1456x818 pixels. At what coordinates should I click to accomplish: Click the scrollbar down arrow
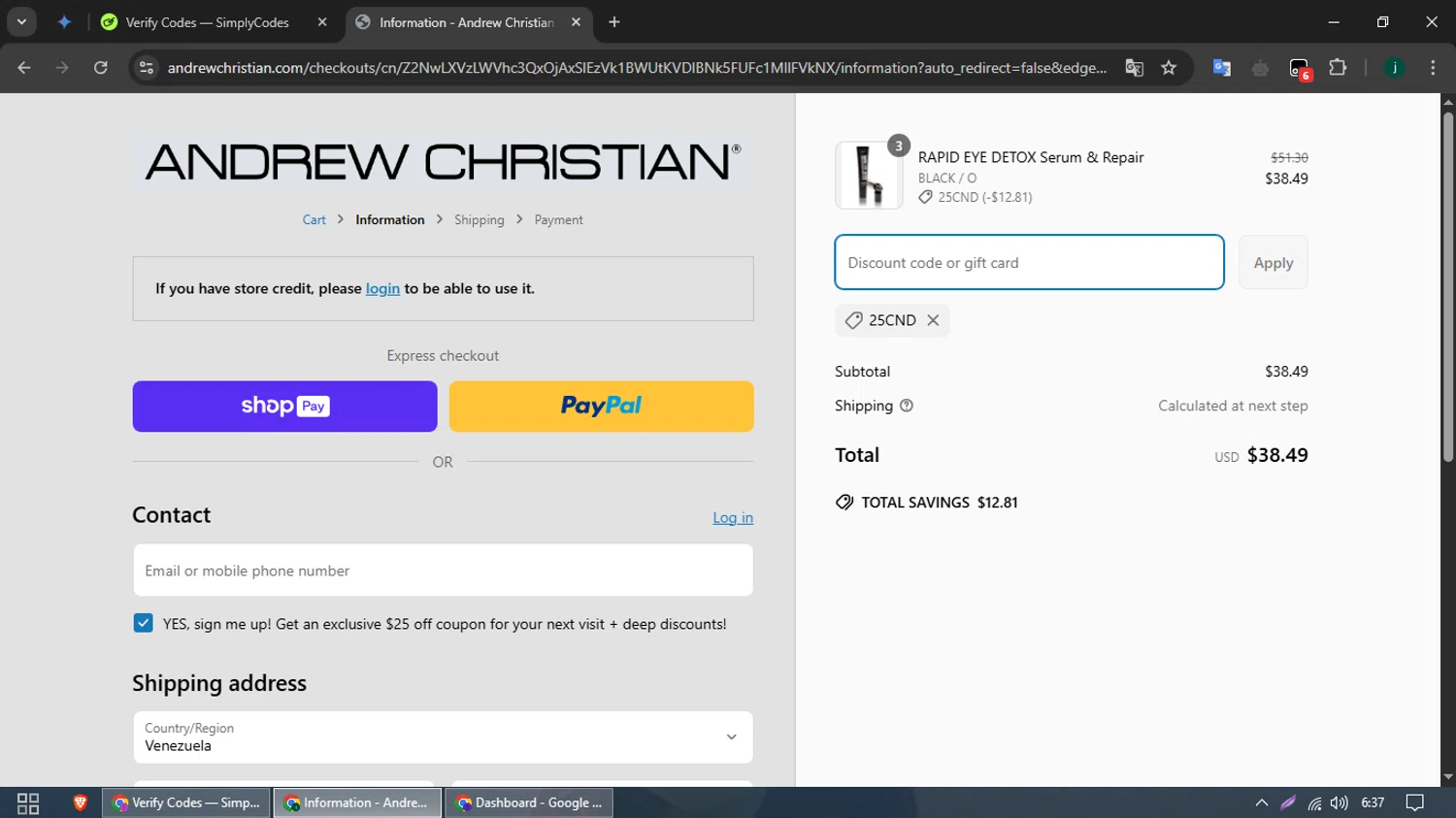1448,777
